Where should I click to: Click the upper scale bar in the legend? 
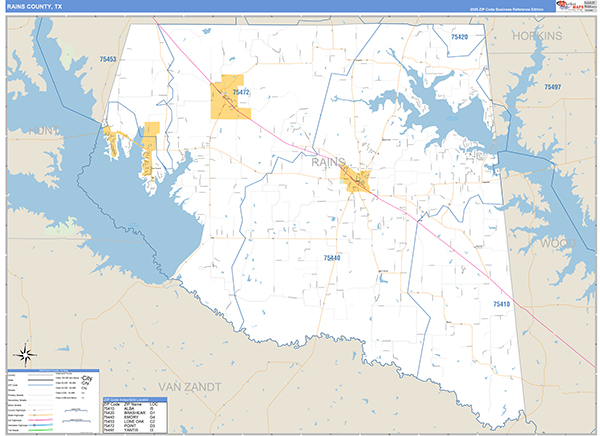point(76,410)
